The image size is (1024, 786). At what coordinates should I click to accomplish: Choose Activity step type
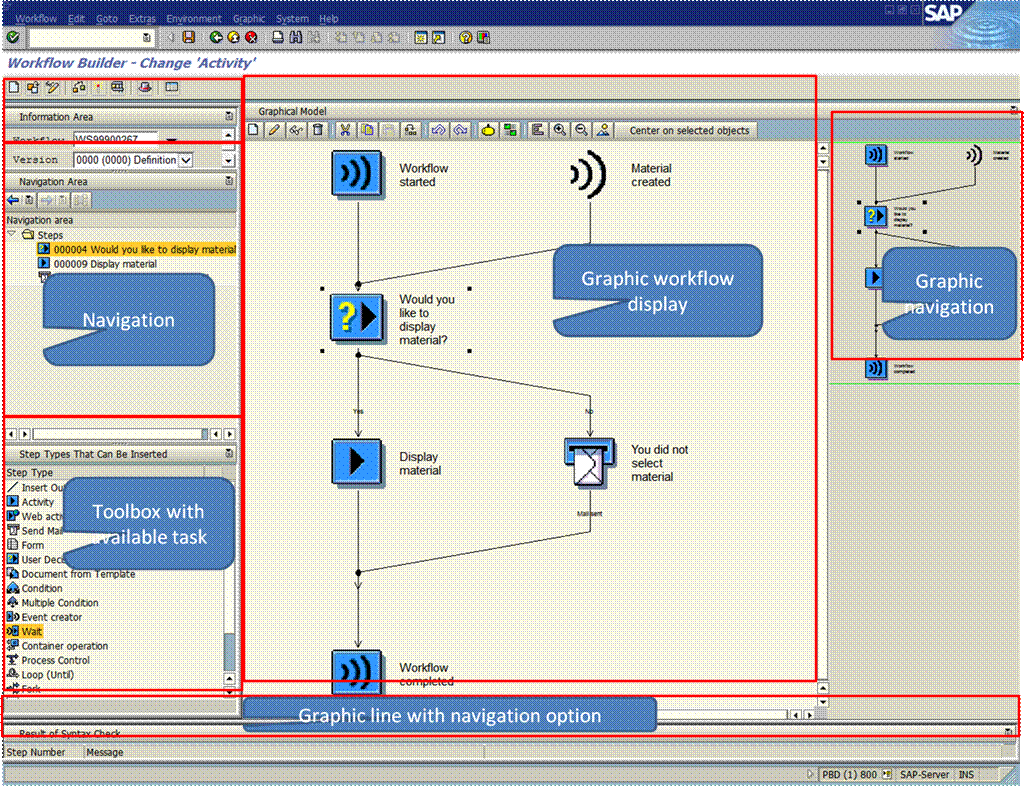tap(31, 502)
